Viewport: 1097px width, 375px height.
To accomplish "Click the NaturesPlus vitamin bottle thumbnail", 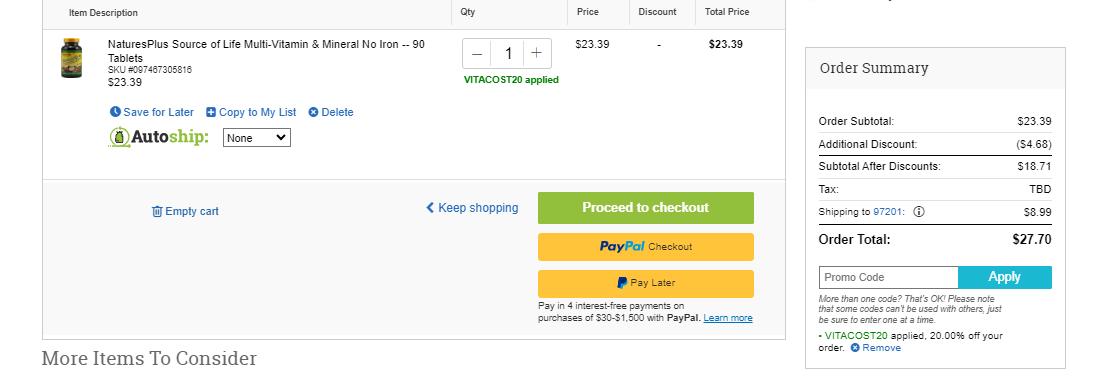I will [71, 58].
